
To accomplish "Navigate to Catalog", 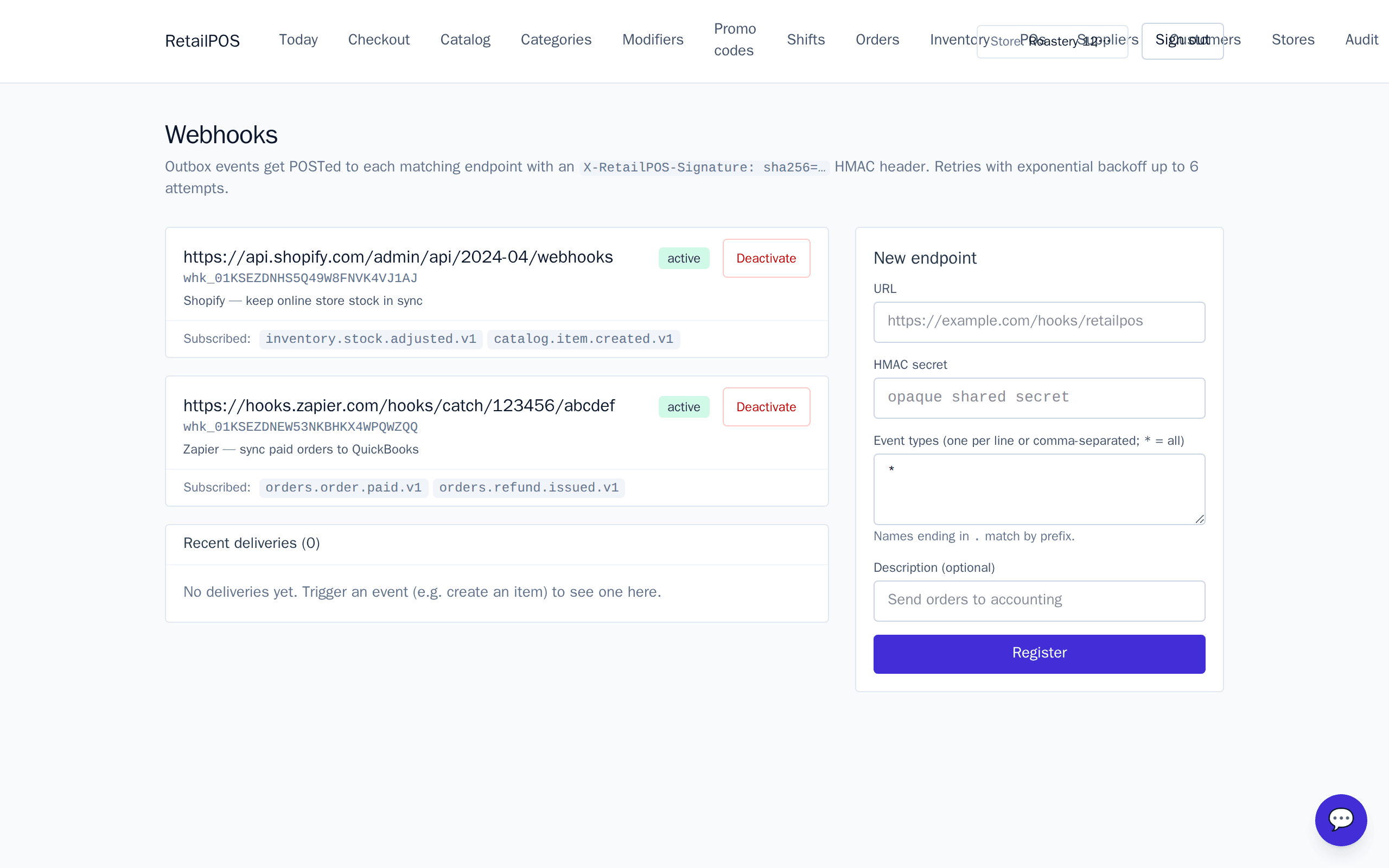I will (x=465, y=40).
